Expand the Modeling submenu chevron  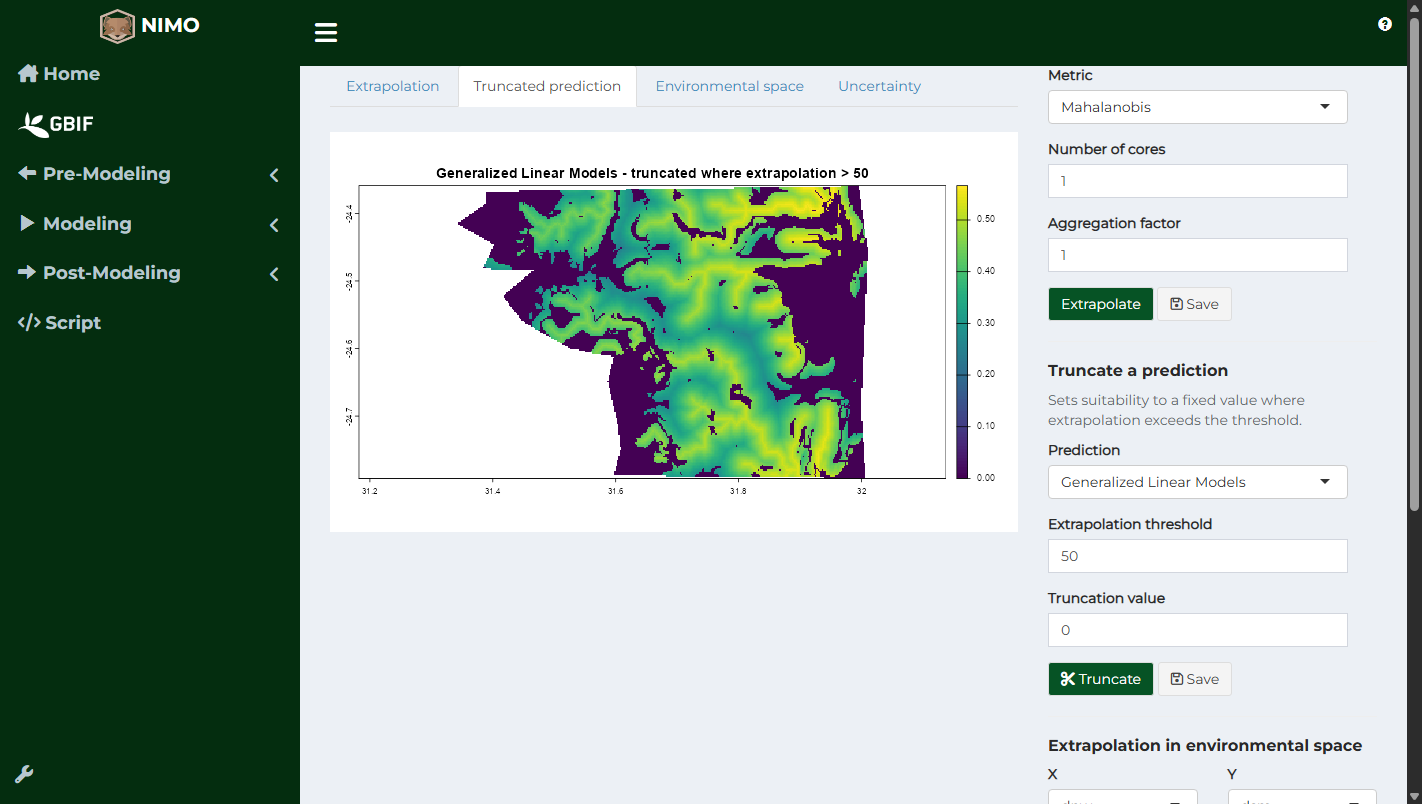[x=274, y=225]
